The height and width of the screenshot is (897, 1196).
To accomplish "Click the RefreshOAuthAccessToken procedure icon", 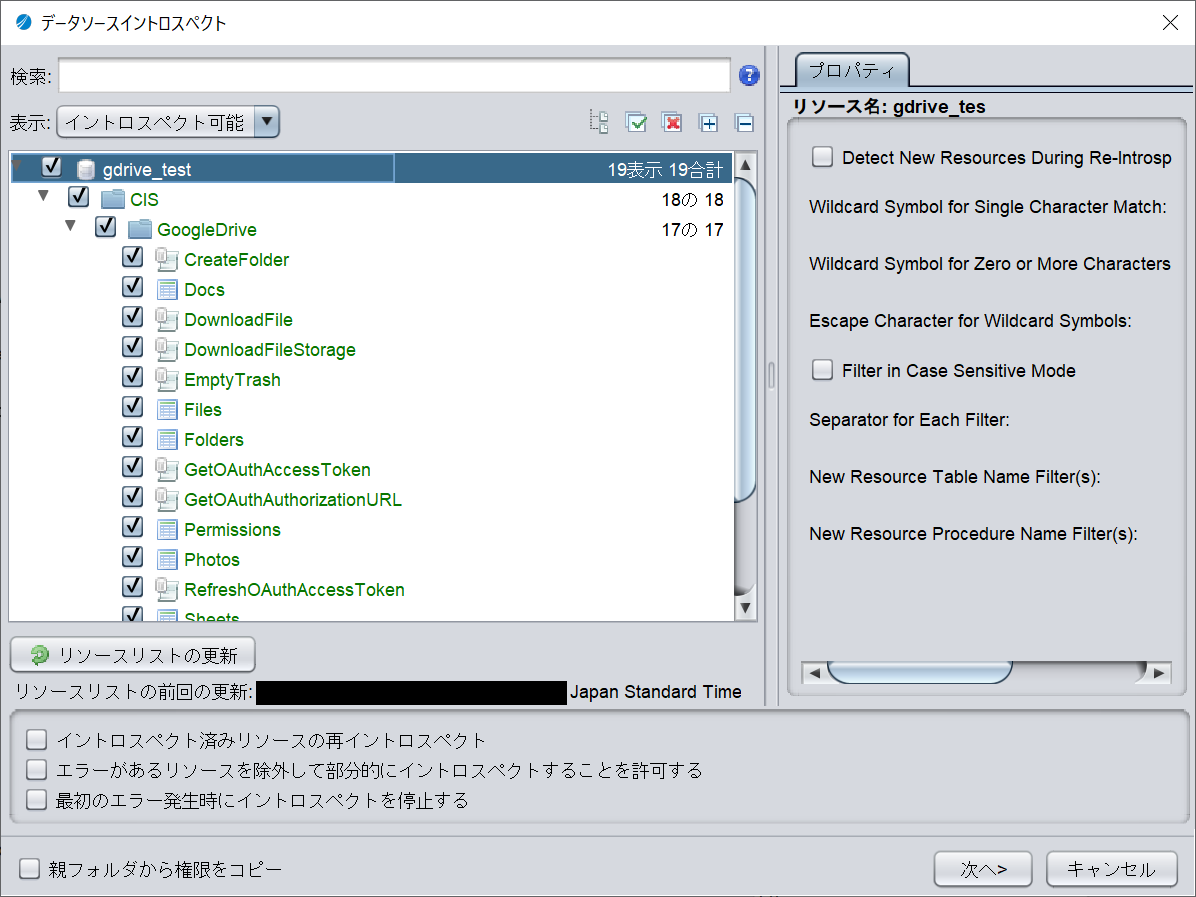I will click(166, 589).
